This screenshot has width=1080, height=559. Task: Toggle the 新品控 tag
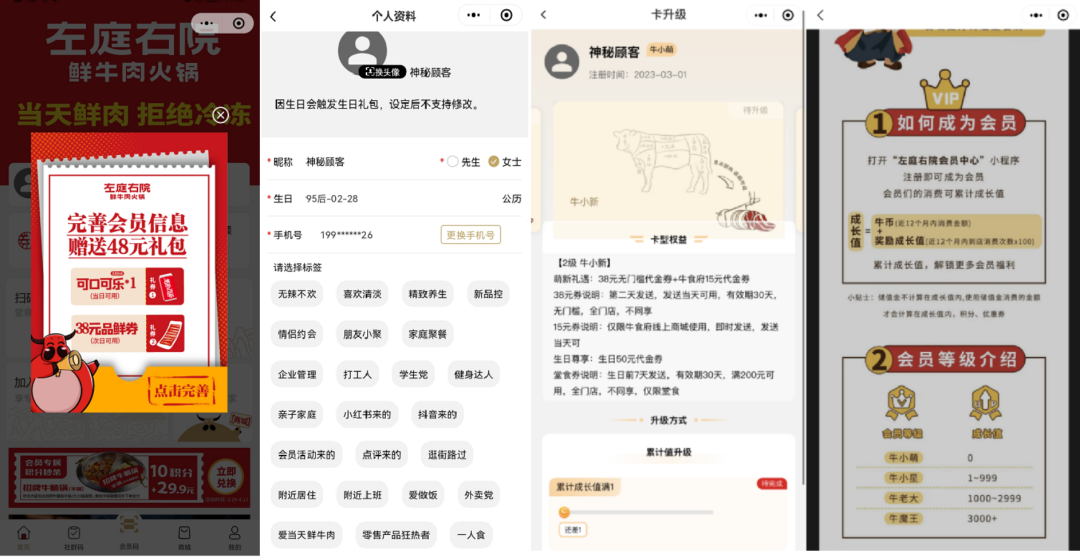pos(488,294)
